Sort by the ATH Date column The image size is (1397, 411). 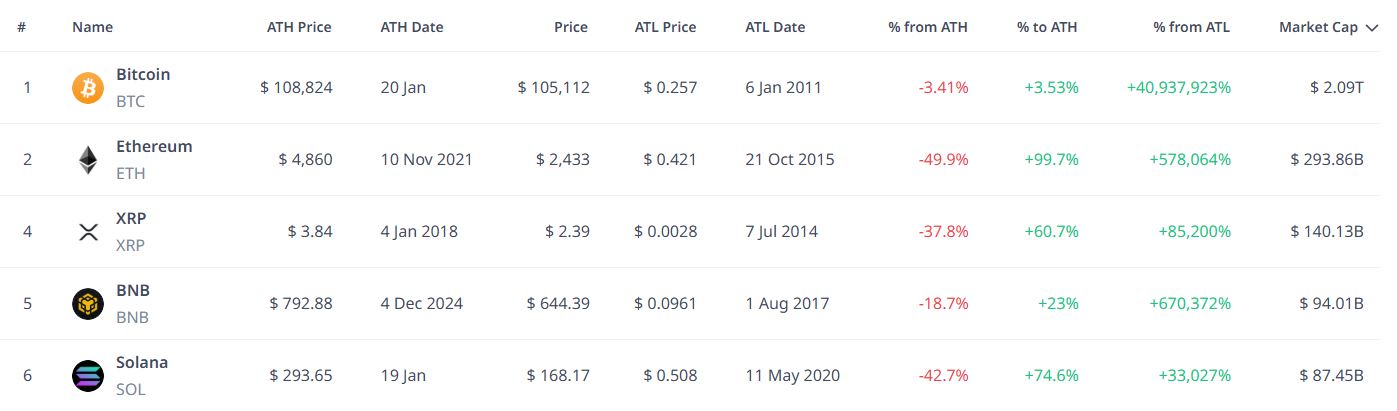(412, 28)
